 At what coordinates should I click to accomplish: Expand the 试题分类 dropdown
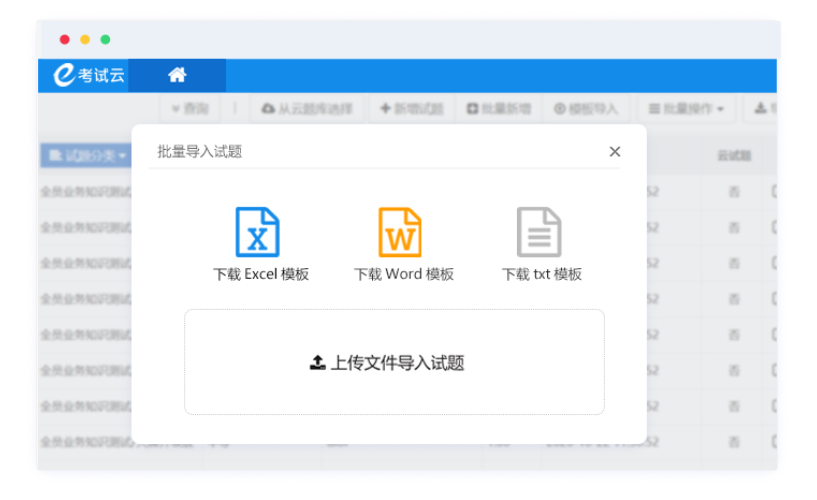tap(87, 156)
